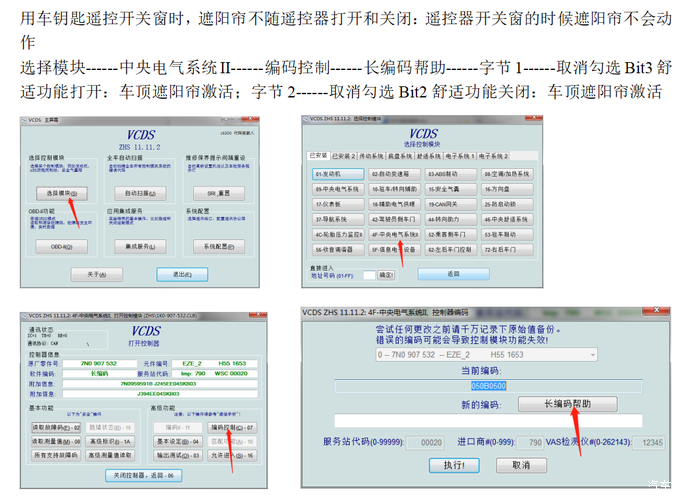This screenshot has height=497, width=700.
Task: Click the 自动扫描 button
Action: coord(140,193)
